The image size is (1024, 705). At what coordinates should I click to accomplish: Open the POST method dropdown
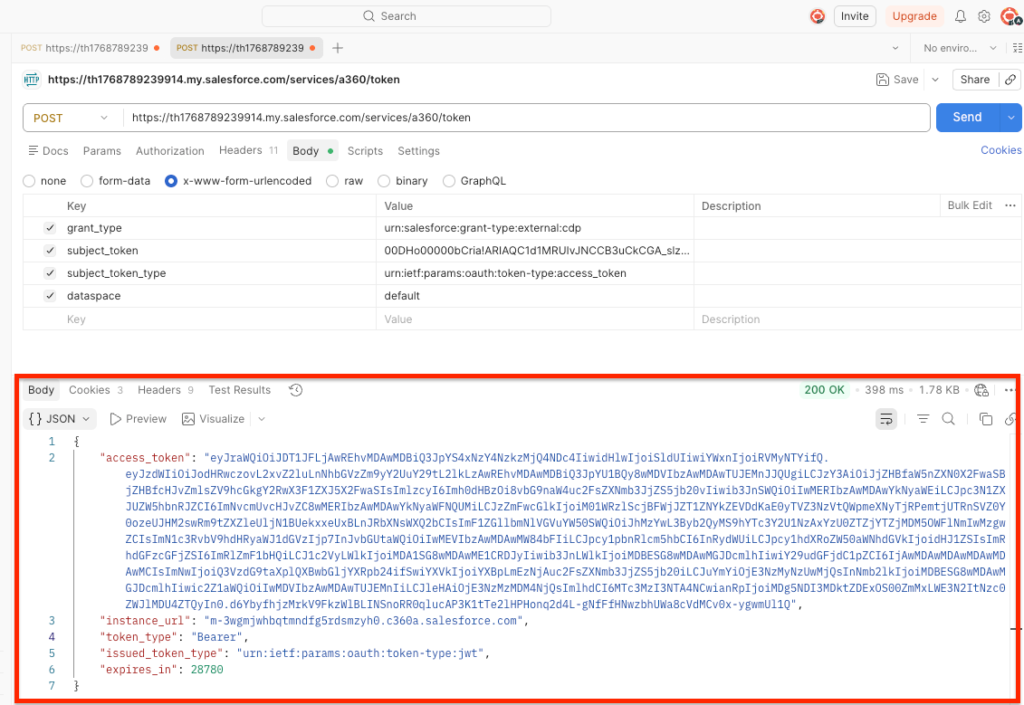pos(70,118)
